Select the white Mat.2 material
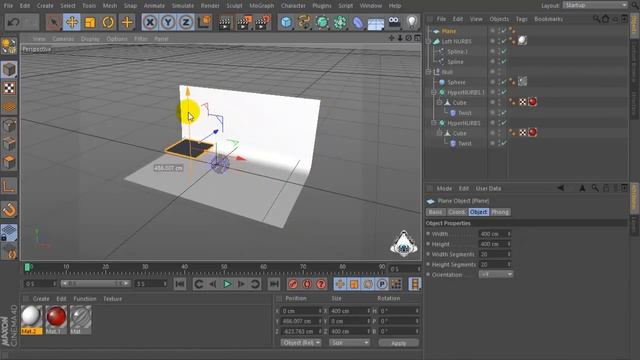640x360 pixels. tap(31, 320)
